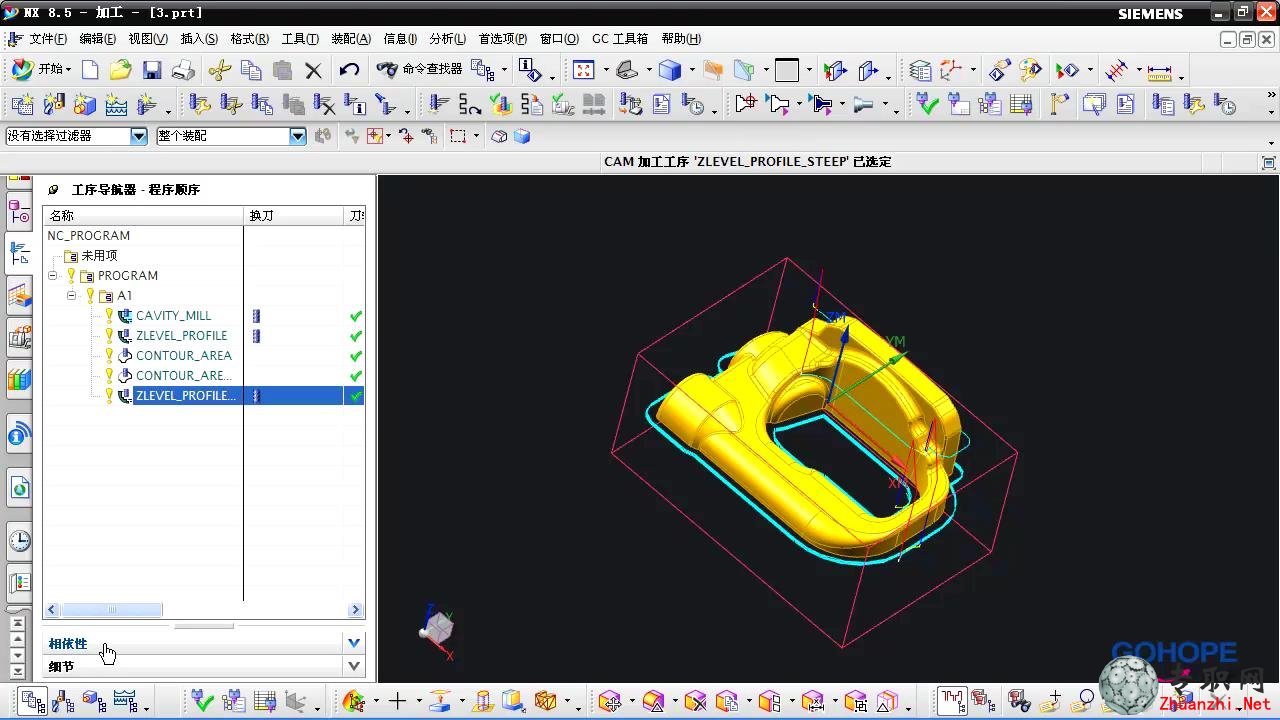
Task: Click the Machining Method View icon
Action: pyautogui.click(x=125, y=701)
